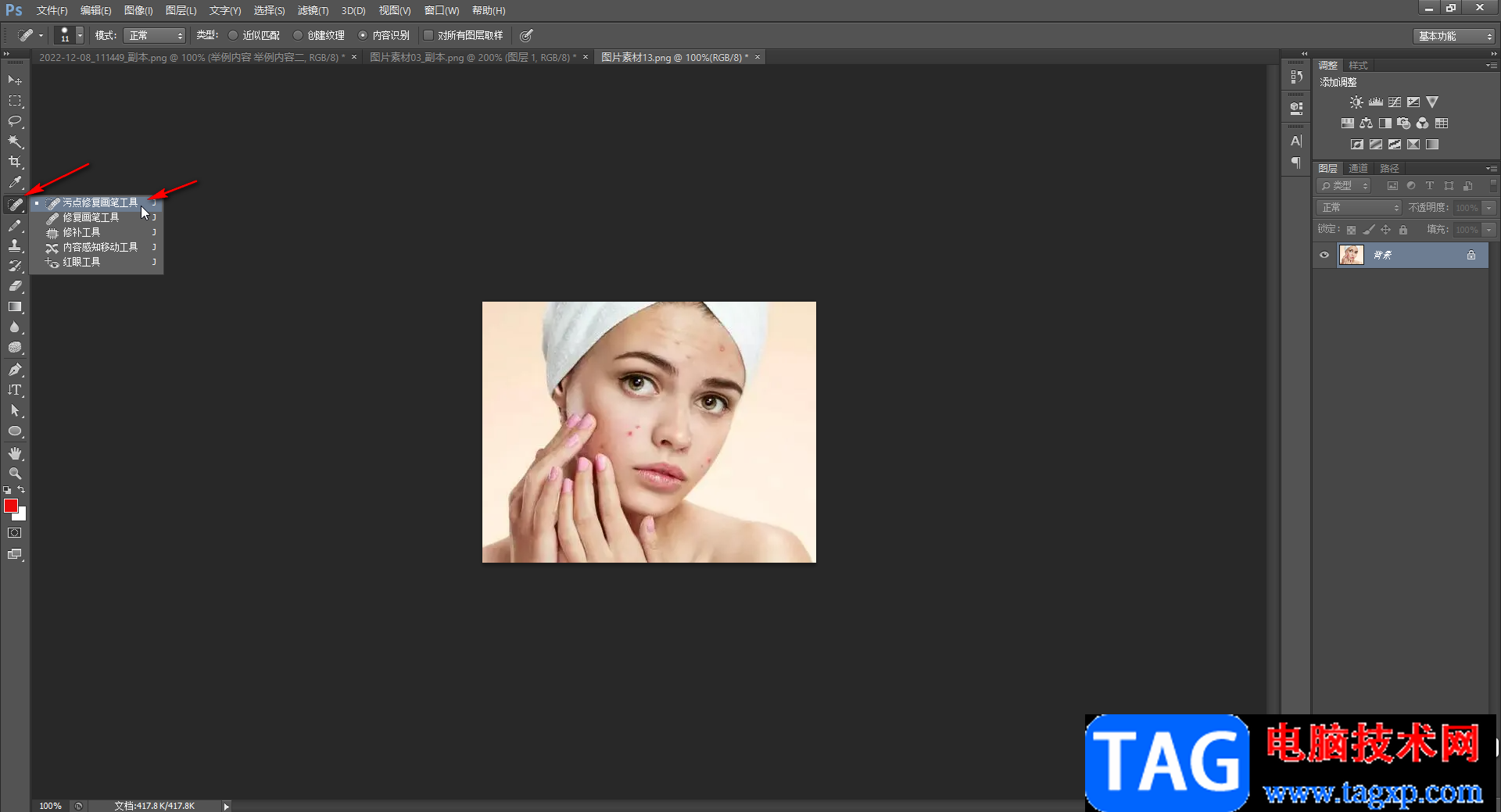The width and height of the screenshot is (1501, 812).
Task: Select the Hand tool
Action: 15,453
